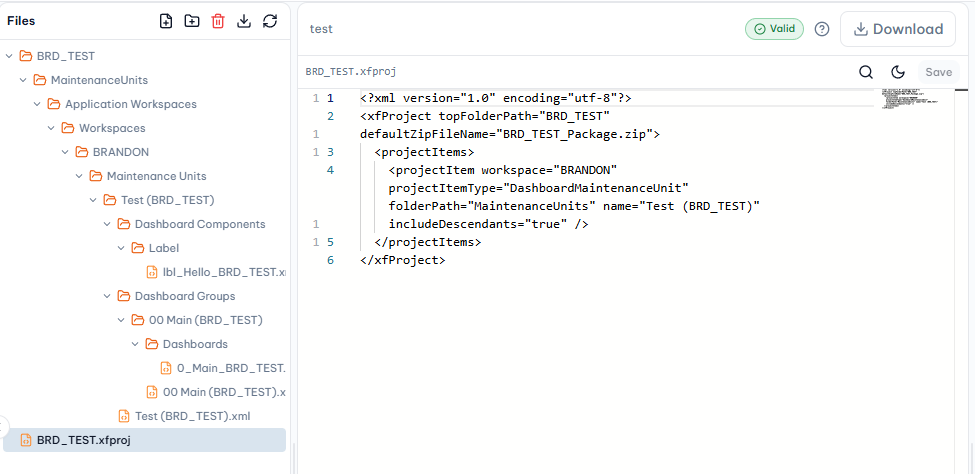The width and height of the screenshot is (975, 474).
Task: Toggle dark mode moon icon
Action: [x=898, y=72]
